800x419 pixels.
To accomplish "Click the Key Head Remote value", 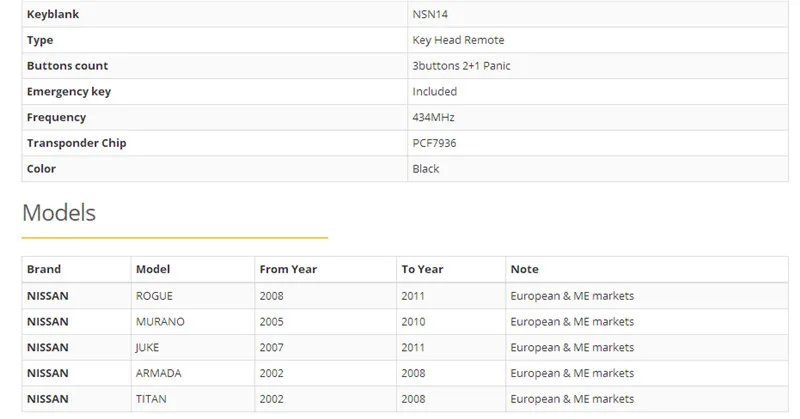I will pyautogui.click(x=458, y=40).
